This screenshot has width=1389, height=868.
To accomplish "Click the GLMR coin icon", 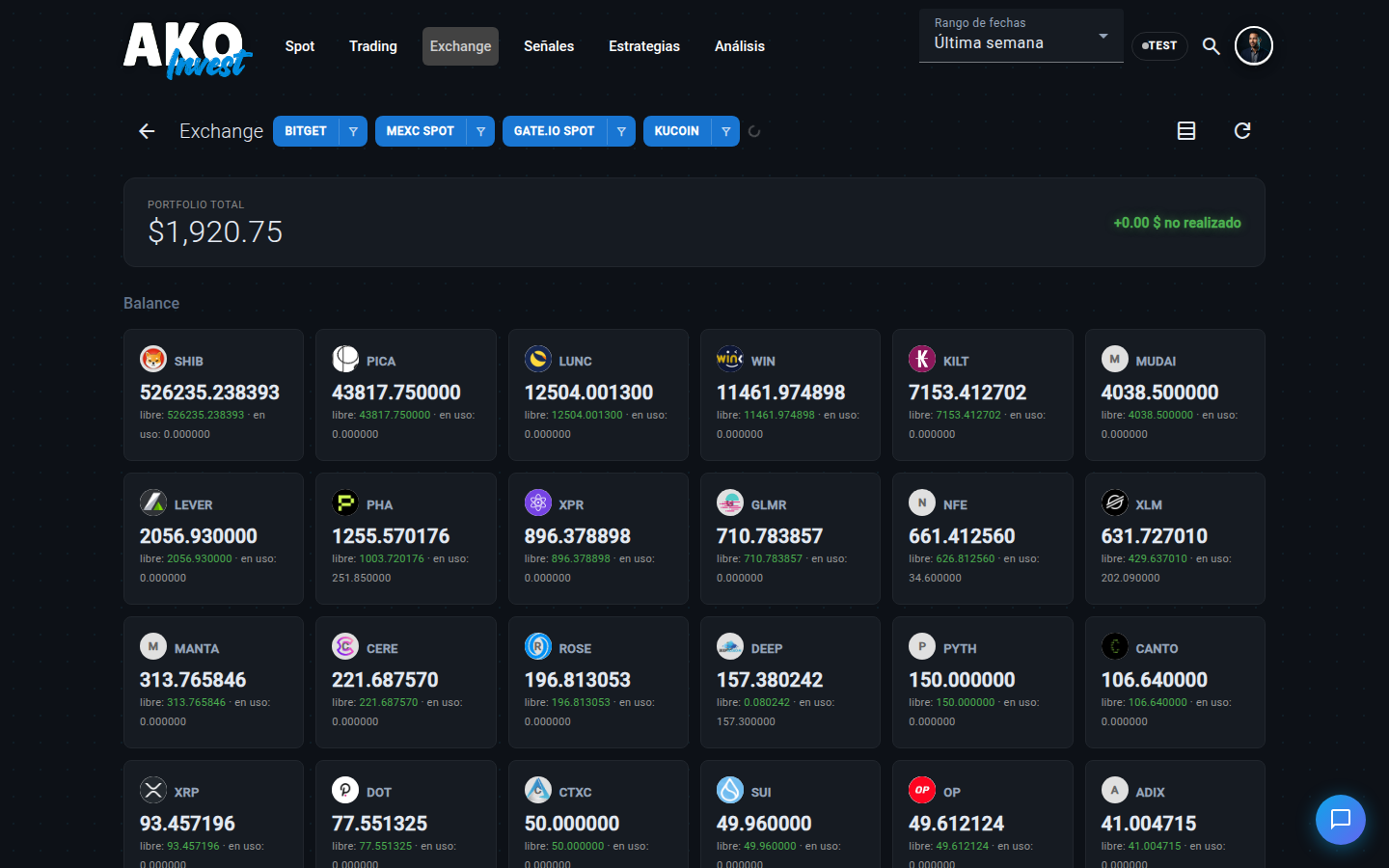I will click(x=730, y=502).
